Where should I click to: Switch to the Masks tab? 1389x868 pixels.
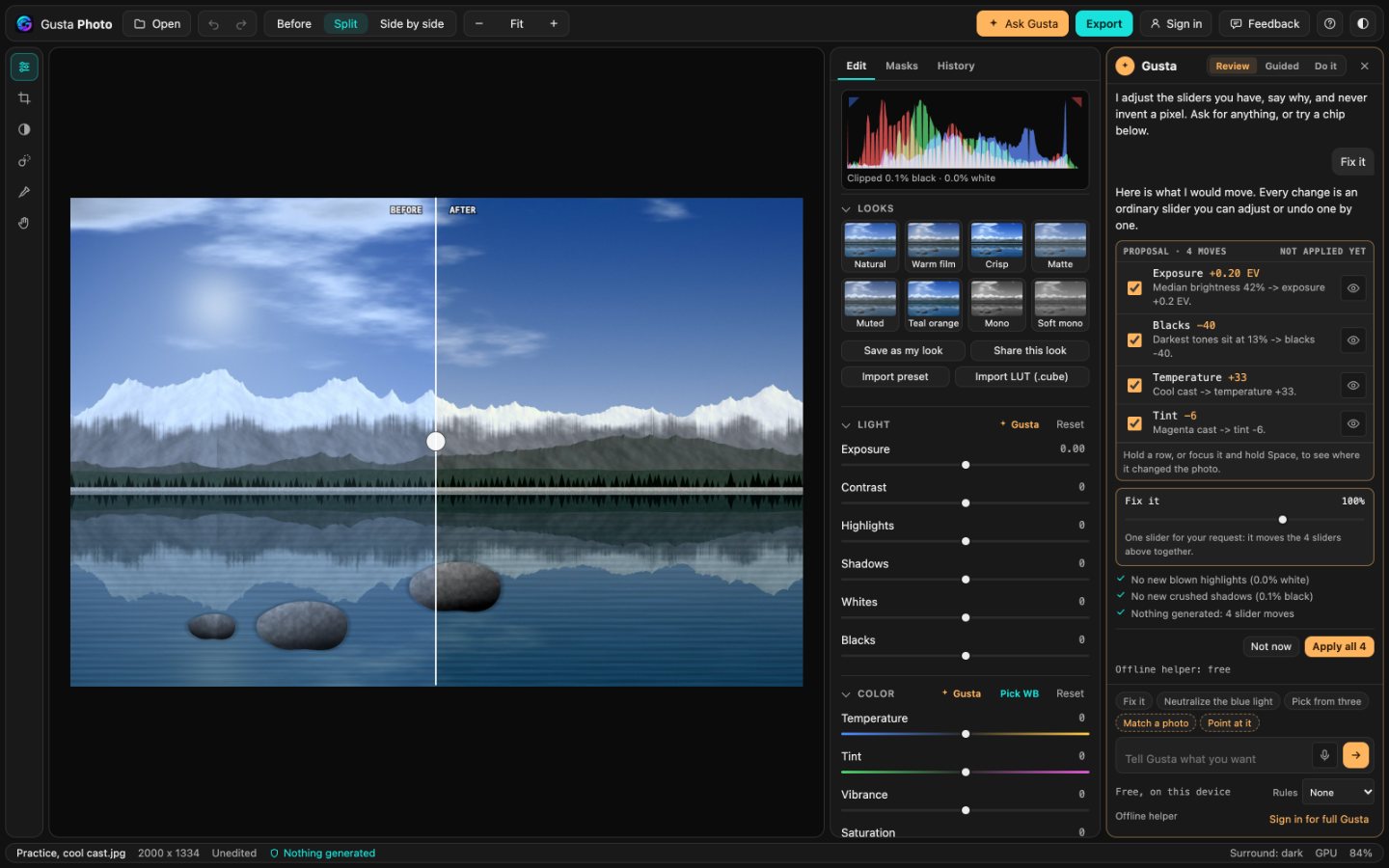click(x=902, y=66)
